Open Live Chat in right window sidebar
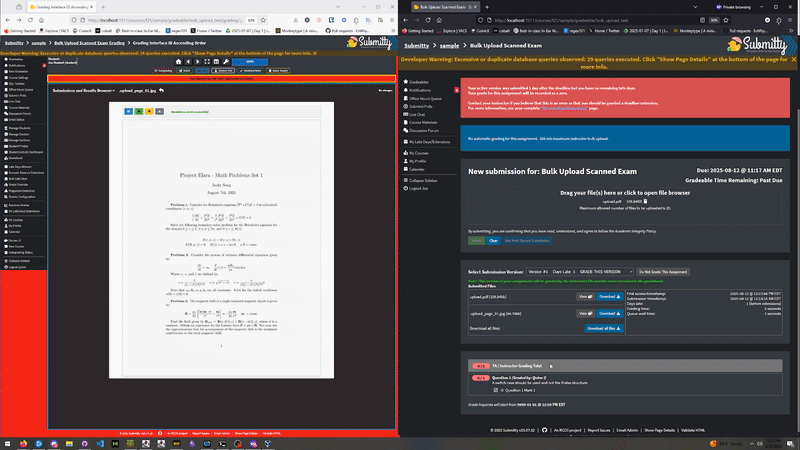Image resolution: width=800 pixels, height=450 pixels. coord(416,115)
